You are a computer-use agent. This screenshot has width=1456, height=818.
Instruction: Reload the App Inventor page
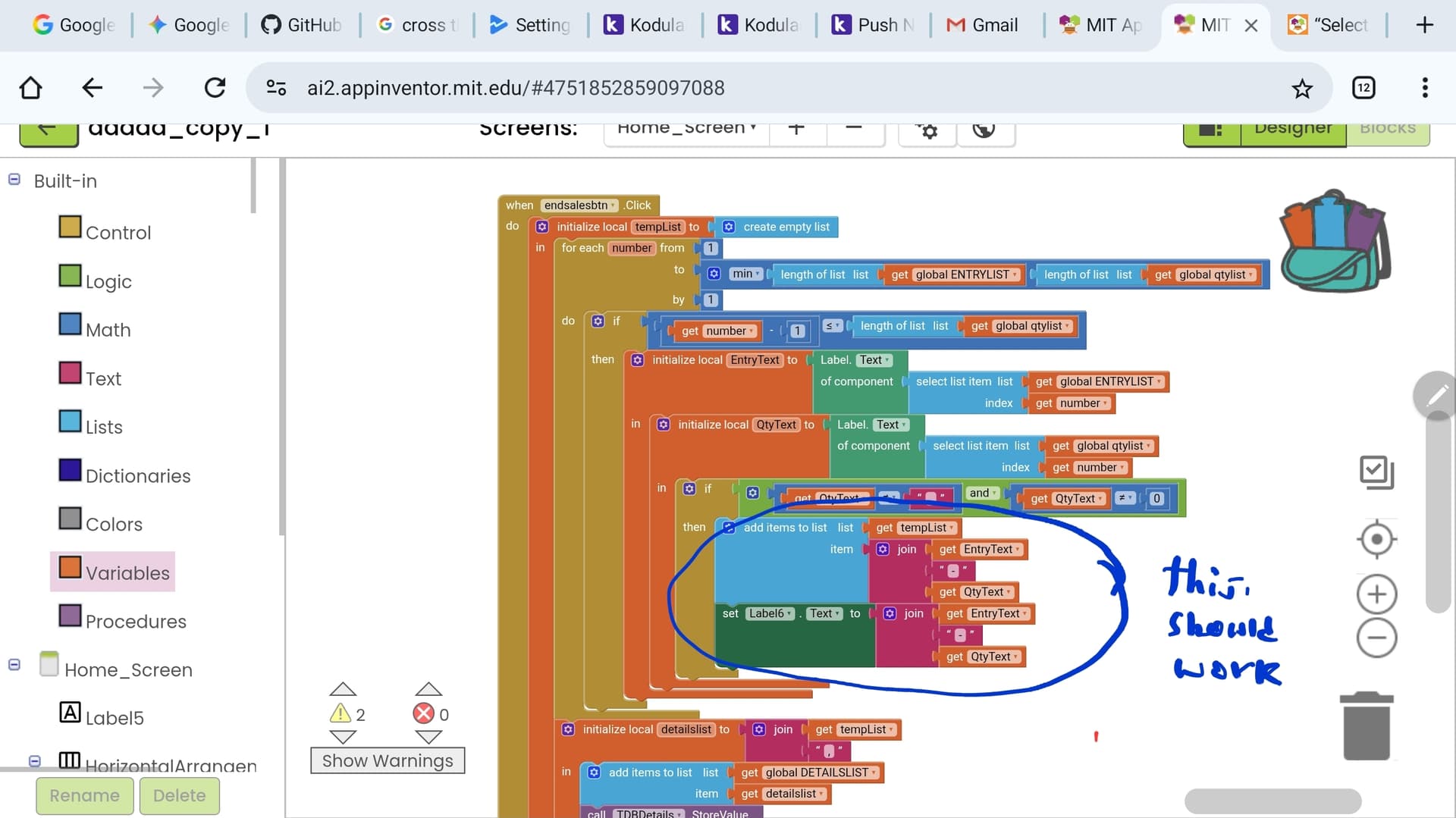215,88
